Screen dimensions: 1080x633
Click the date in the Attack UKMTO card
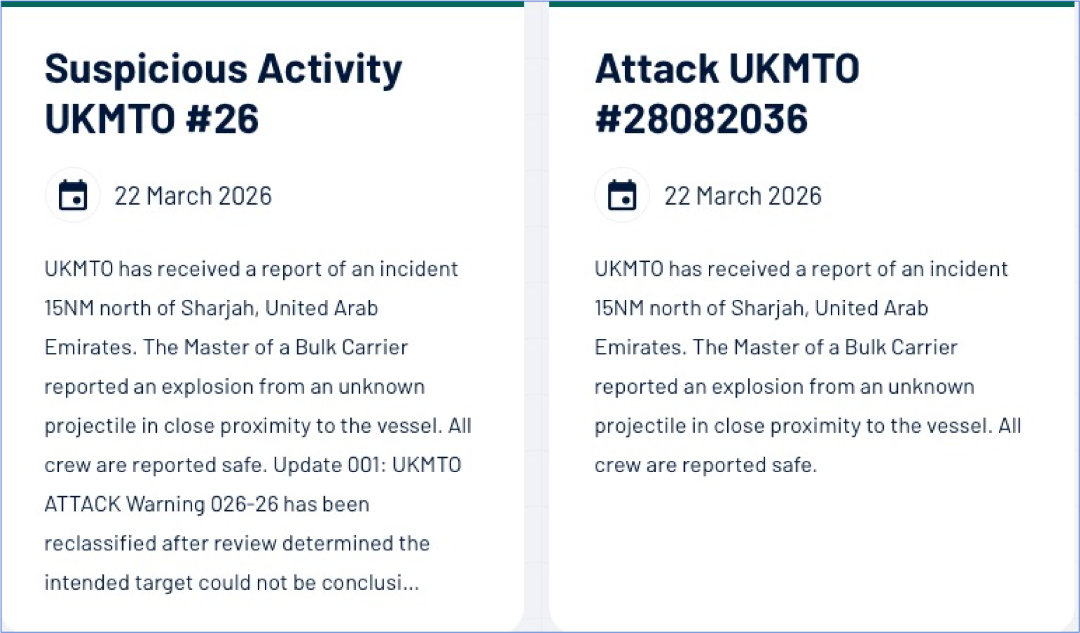[743, 196]
